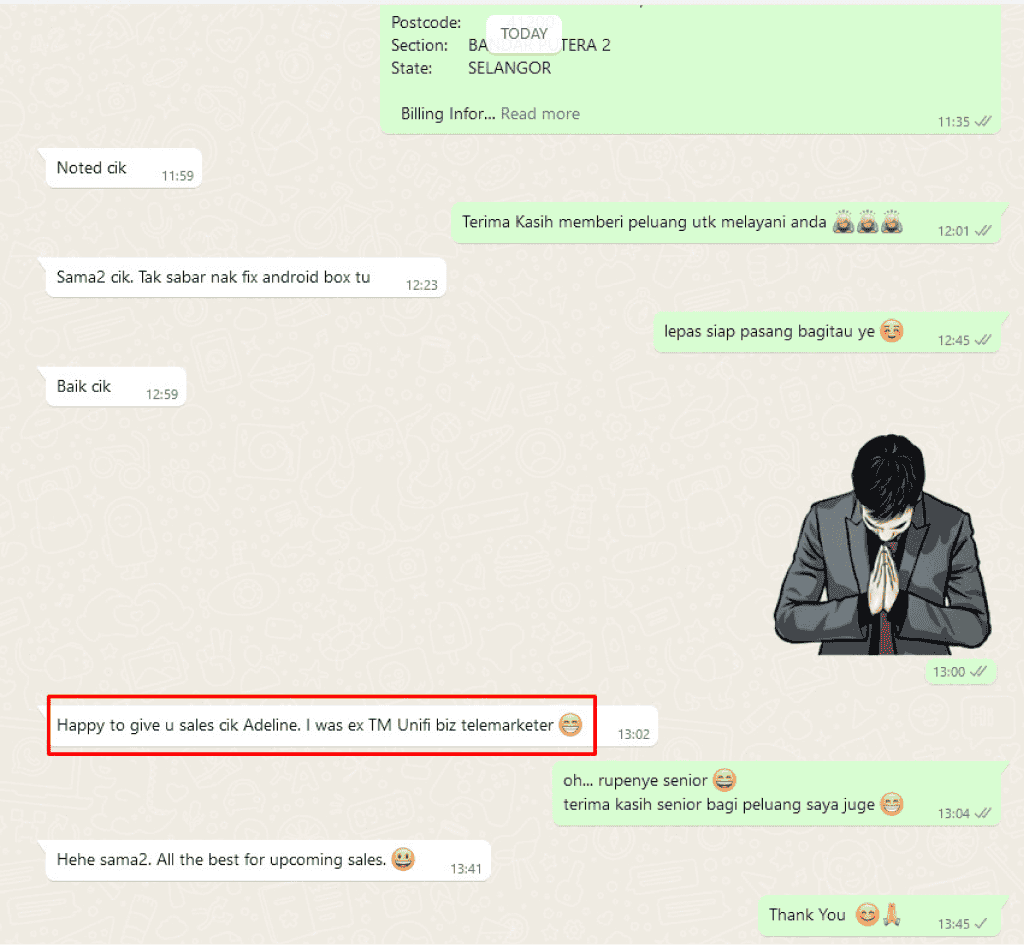Click the laughing emoji after rupenye senior

[724, 780]
